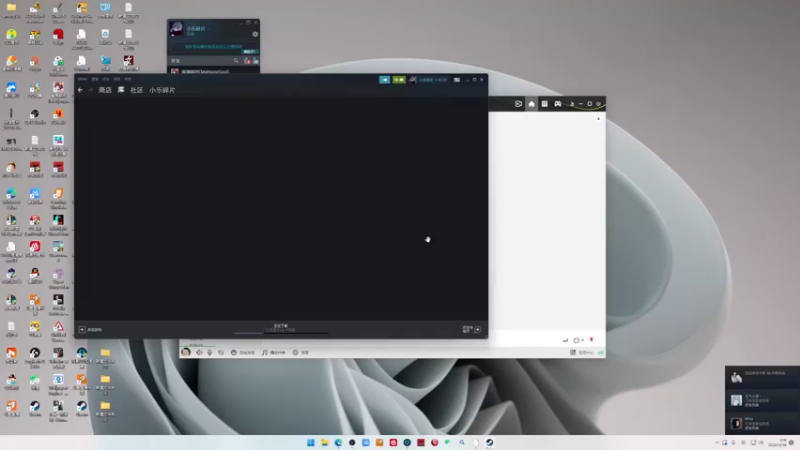Open the bottom Steam friend notification toast
This screenshot has height=450, width=800.
(762, 423)
